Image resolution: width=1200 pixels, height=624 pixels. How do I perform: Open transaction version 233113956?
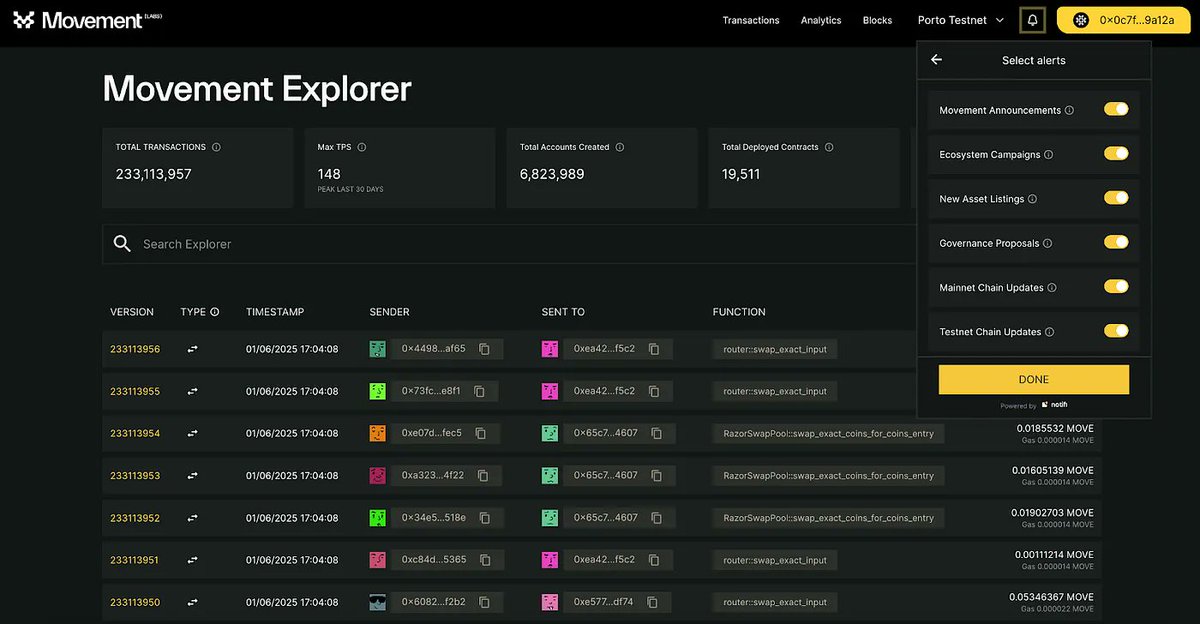[135, 349]
